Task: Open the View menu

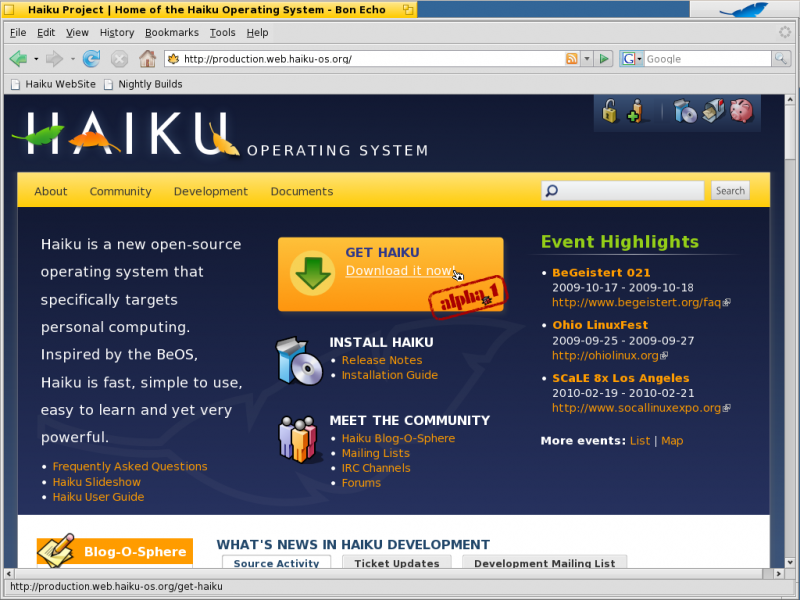Action: click(77, 33)
